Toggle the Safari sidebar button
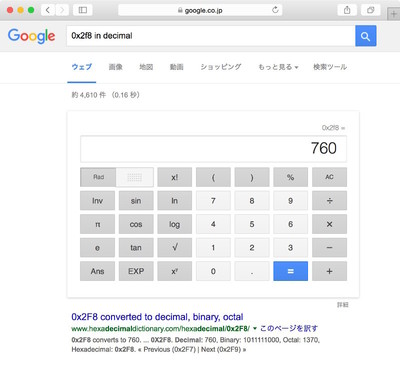The image size is (400, 367). (x=83, y=10)
